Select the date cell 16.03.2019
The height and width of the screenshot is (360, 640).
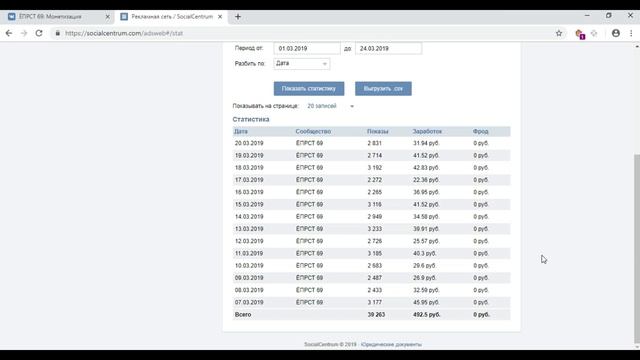249,192
